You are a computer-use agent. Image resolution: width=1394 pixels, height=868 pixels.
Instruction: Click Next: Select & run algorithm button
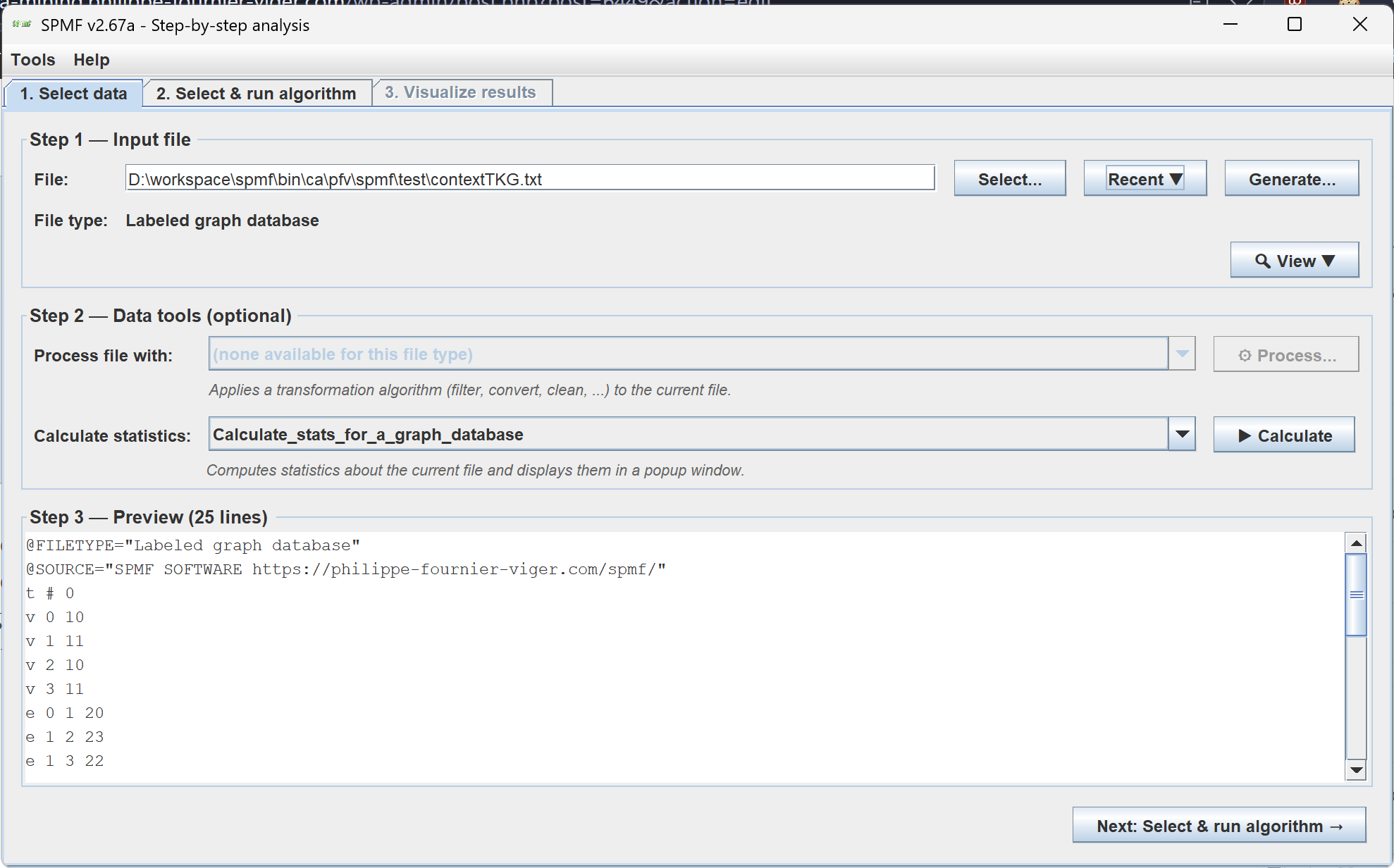[x=1219, y=826]
